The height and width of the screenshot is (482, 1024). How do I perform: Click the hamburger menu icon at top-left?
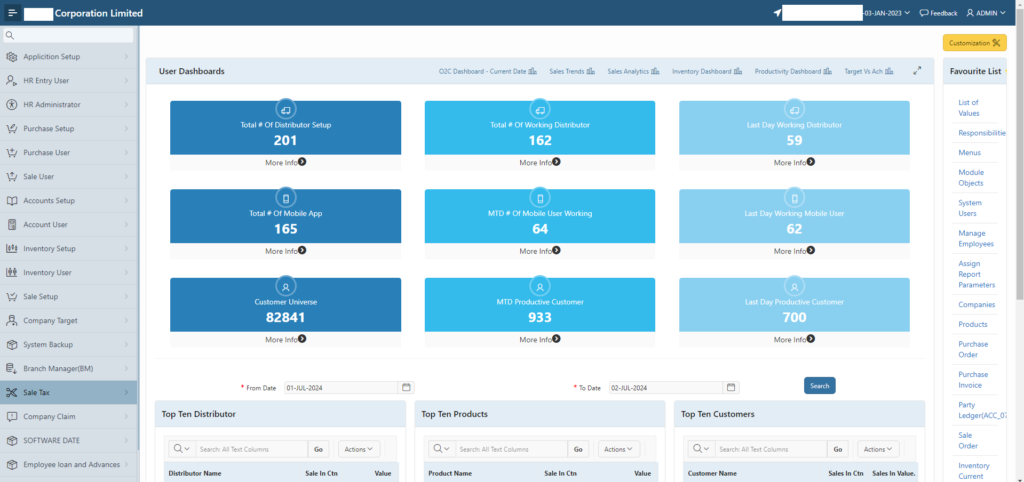(12, 13)
